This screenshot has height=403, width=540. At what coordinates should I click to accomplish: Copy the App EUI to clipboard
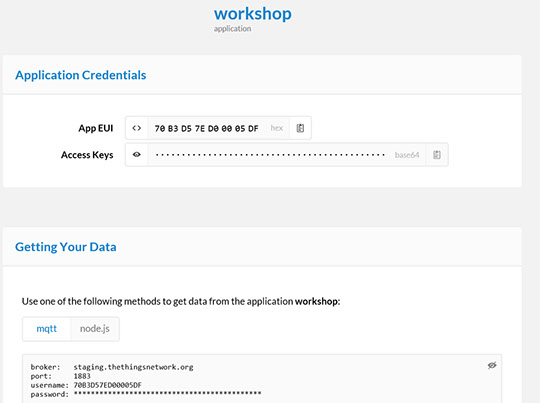tap(300, 128)
